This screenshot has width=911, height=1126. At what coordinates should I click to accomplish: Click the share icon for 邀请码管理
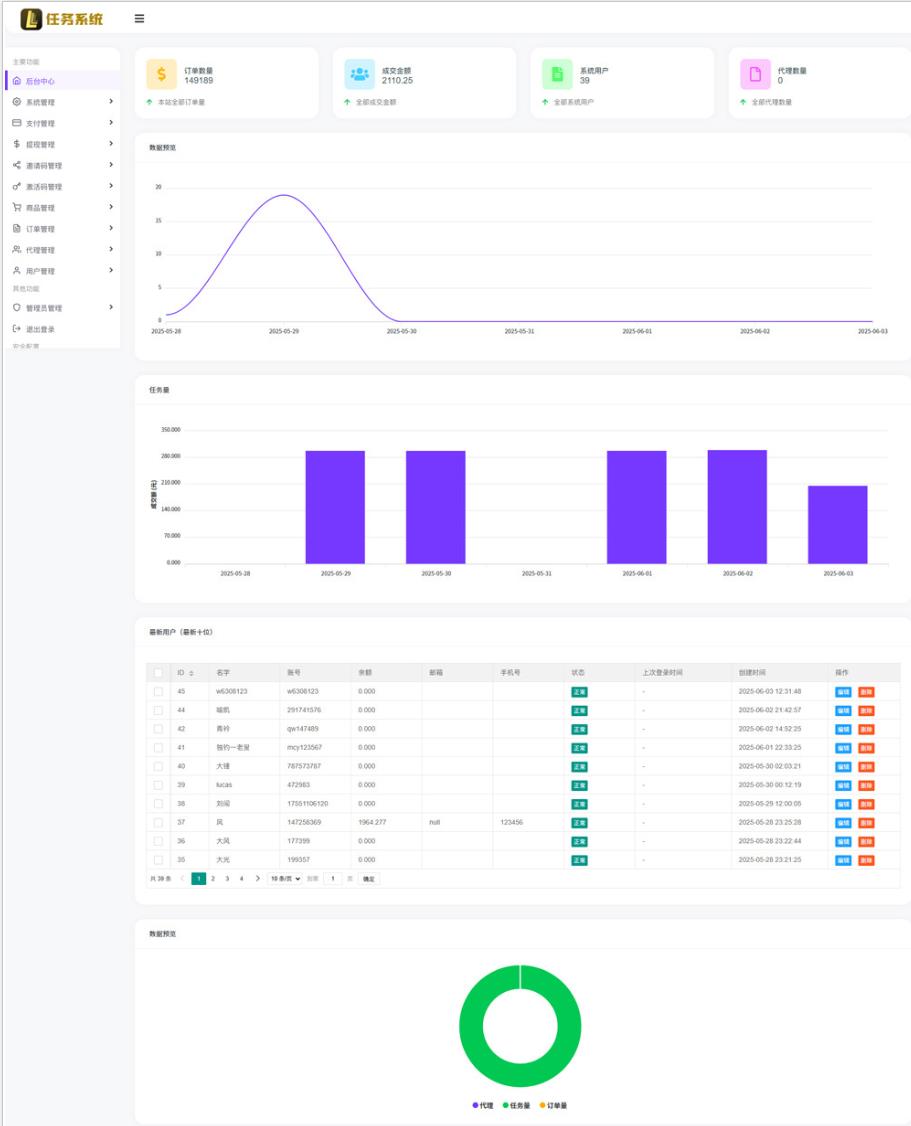(x=17, y=166)
